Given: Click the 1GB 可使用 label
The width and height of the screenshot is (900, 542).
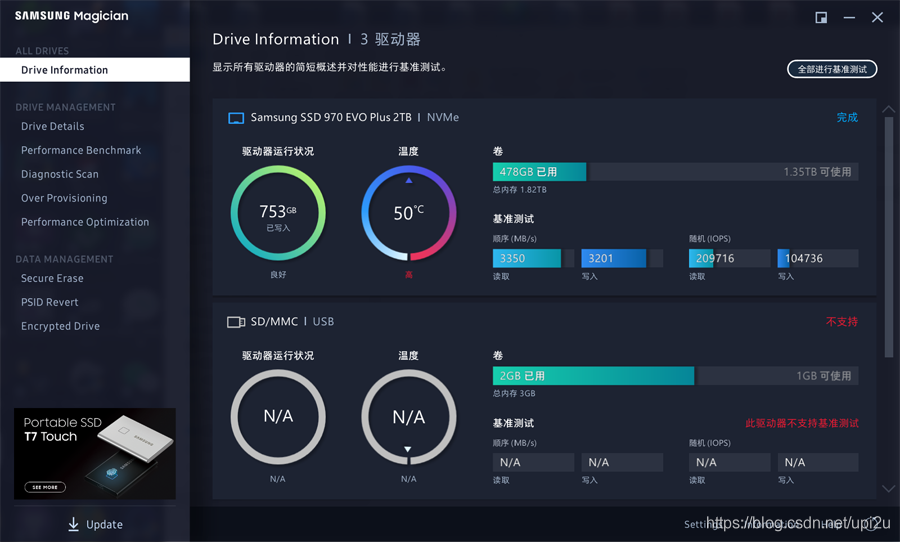Looking at the screenshot, I should click(x=824, y=376).
